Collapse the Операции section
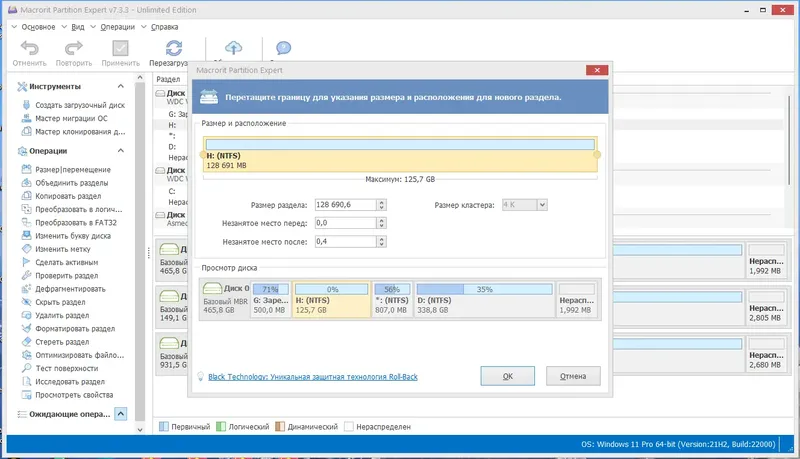This screenshot has height=459, width=800. click(120, 150)
